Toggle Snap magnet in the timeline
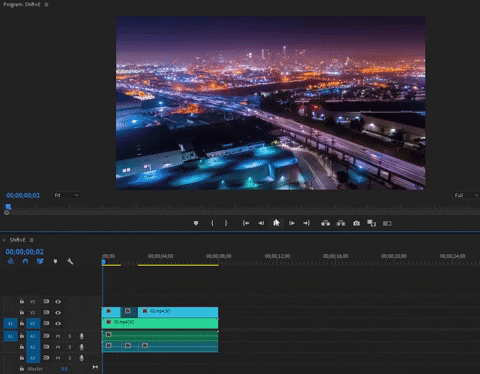This screenshot has height=374, width=480. [25, 261]
